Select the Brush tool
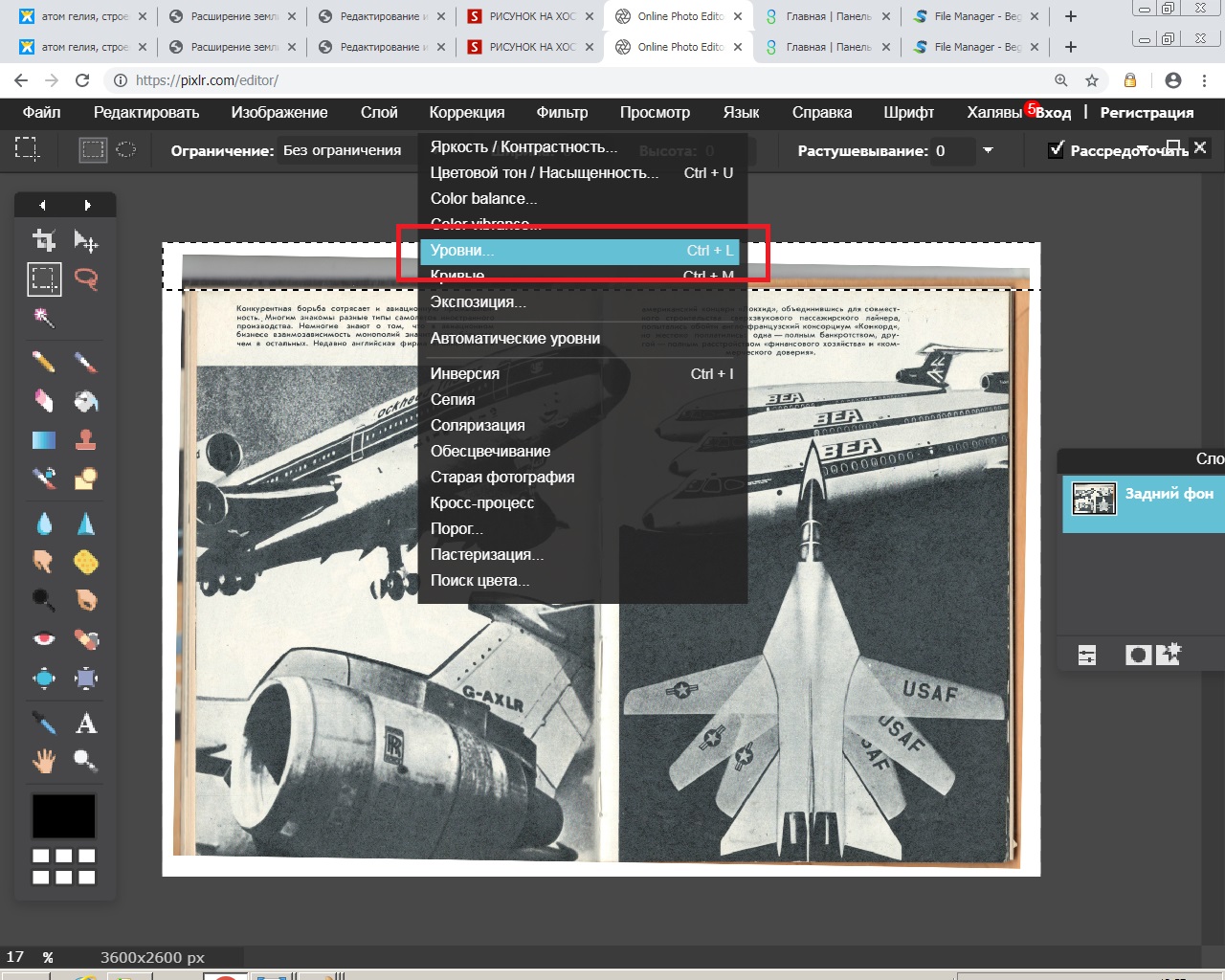The width and height of the screenshot is (1225, 980). 86,362
